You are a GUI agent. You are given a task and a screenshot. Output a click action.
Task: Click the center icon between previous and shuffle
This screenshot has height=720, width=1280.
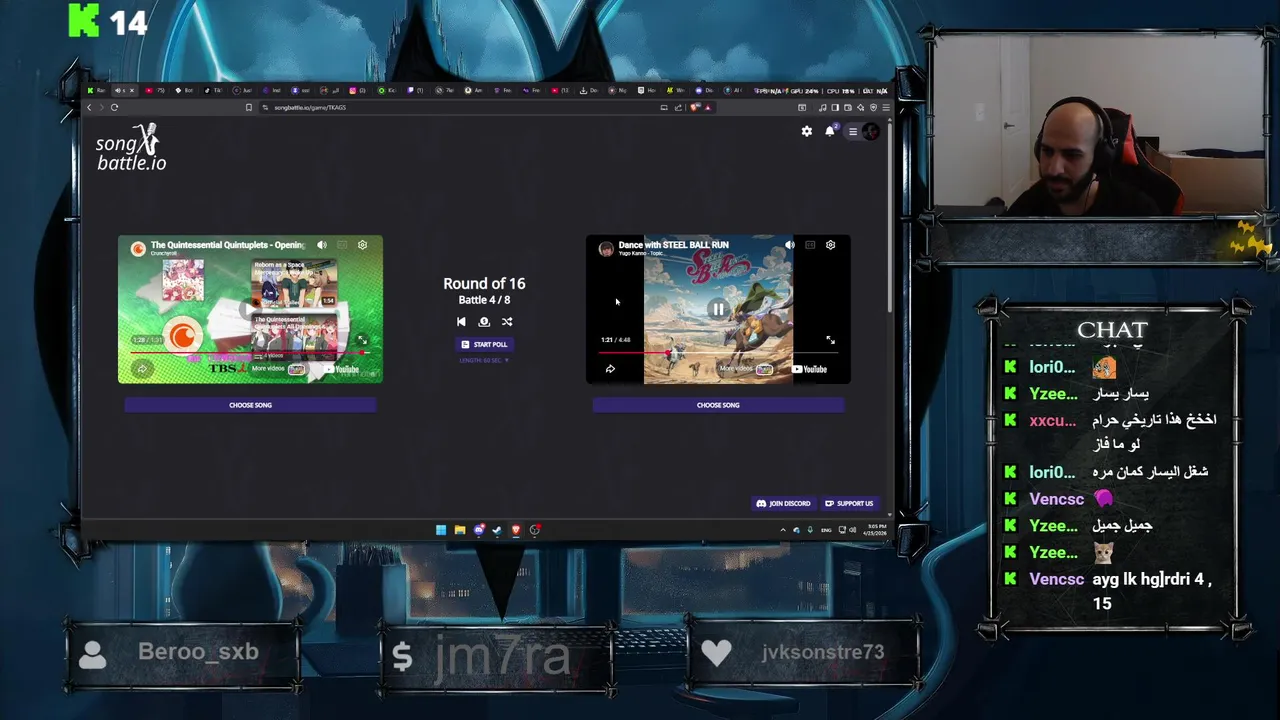pyautogui.click(x=484, y=322)
